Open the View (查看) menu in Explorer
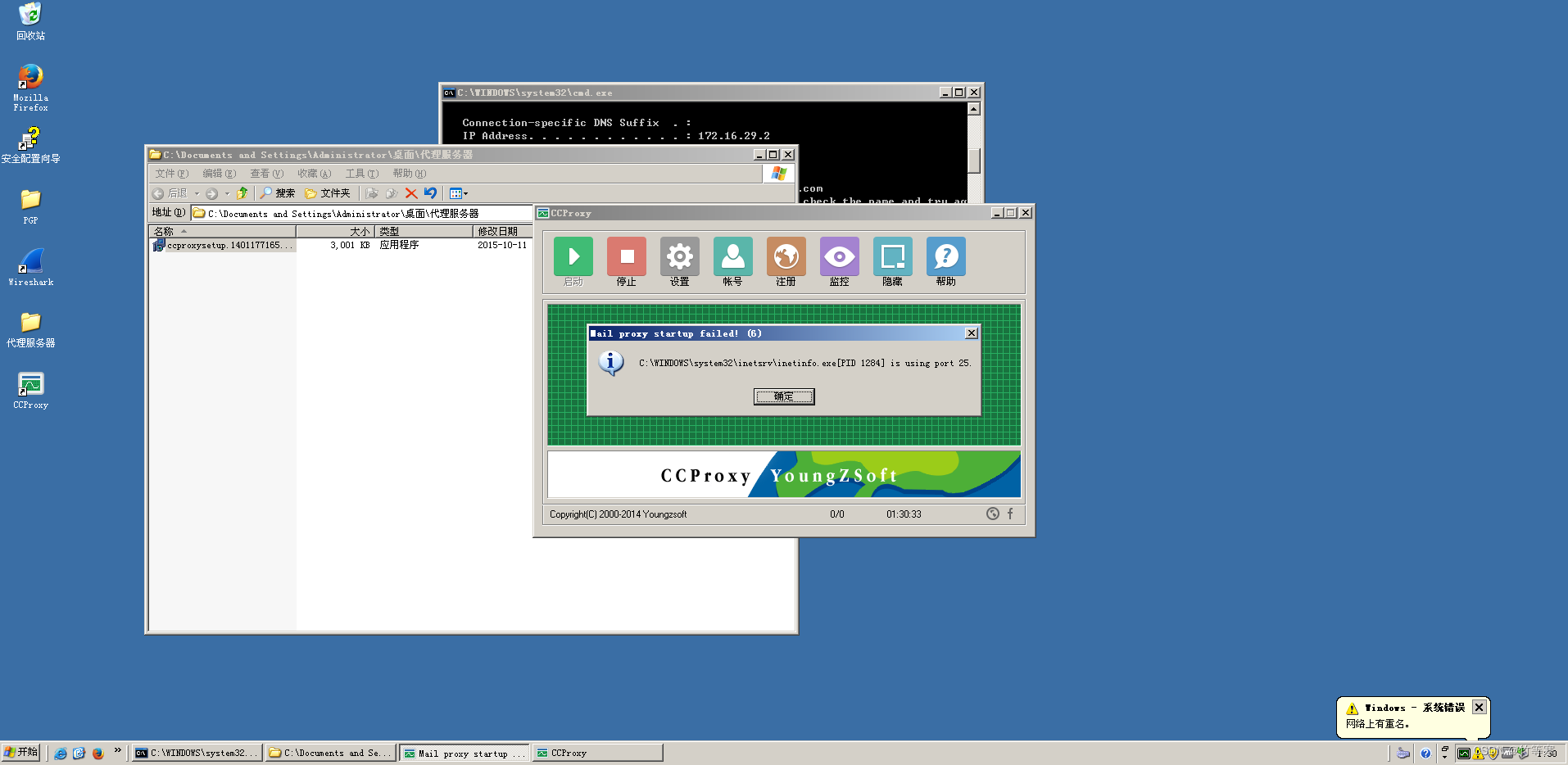The image size is (1568, 765). pos(267,174)
